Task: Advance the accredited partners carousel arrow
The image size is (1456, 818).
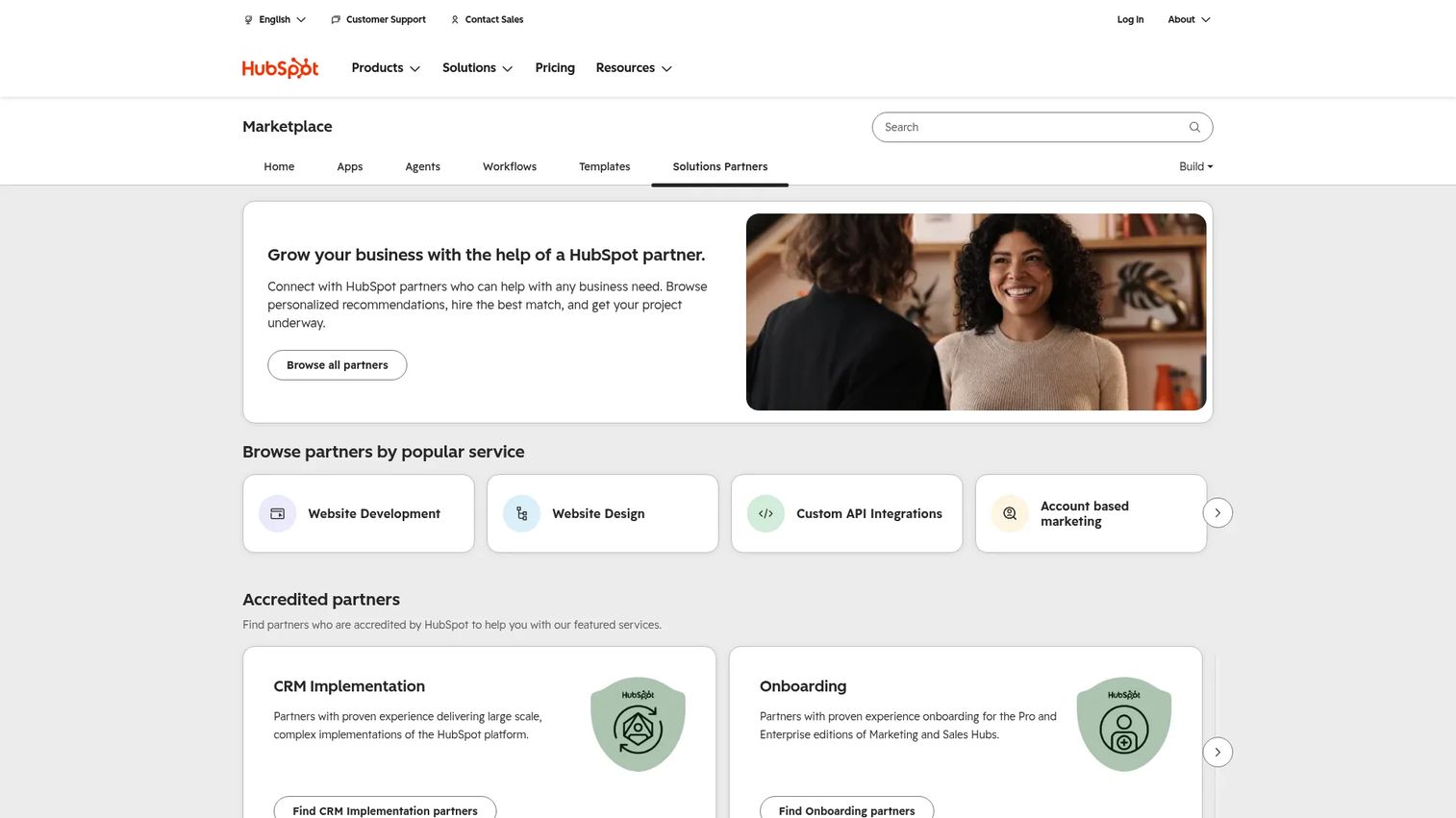Action: click(x=1218, y=752)
